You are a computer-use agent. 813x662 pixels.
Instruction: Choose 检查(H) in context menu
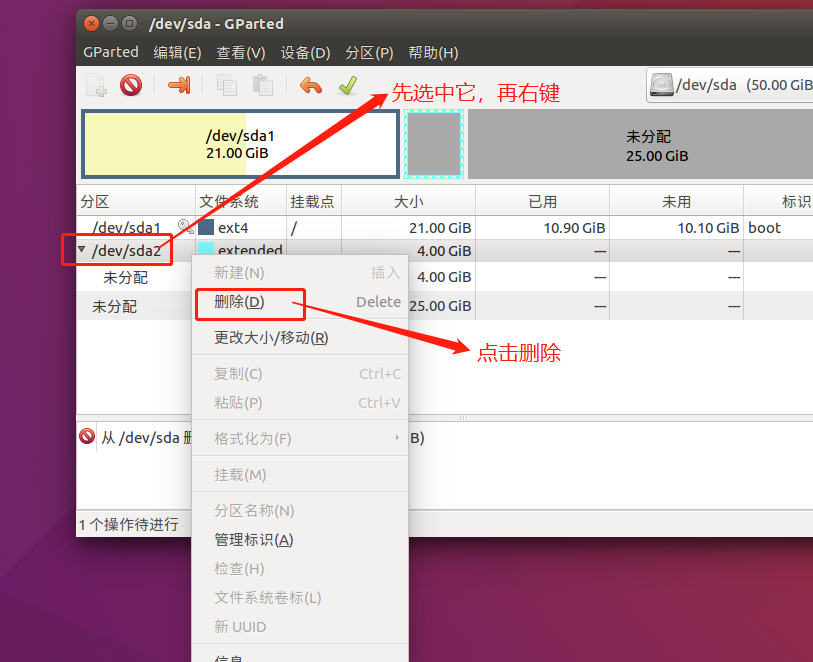(300, 569)
